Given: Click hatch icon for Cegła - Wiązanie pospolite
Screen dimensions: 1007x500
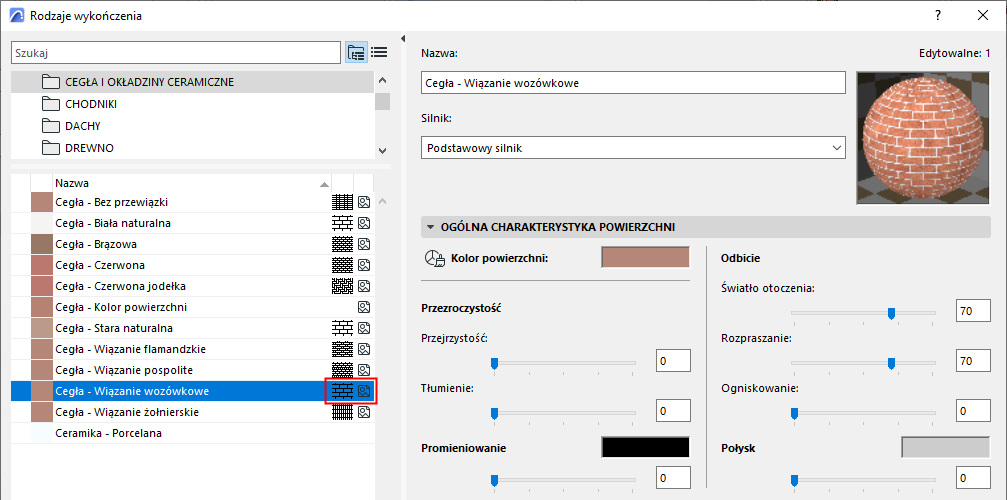Looking at the screenshot, I should click(342, 370).
